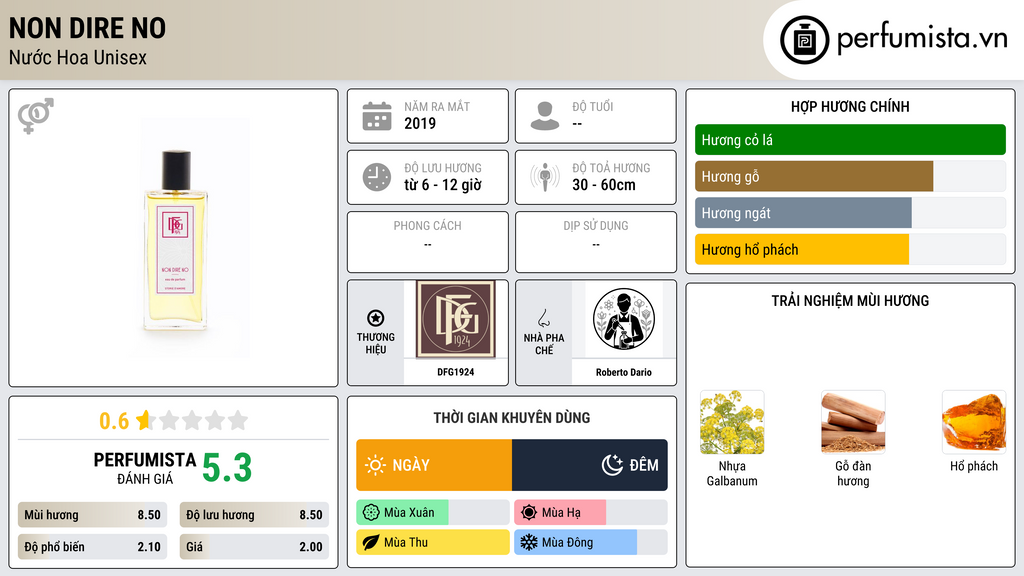Select the Gỗ đàn hương note image
1024x576 pixels.
pyautogui.click(x=853, y=422)
